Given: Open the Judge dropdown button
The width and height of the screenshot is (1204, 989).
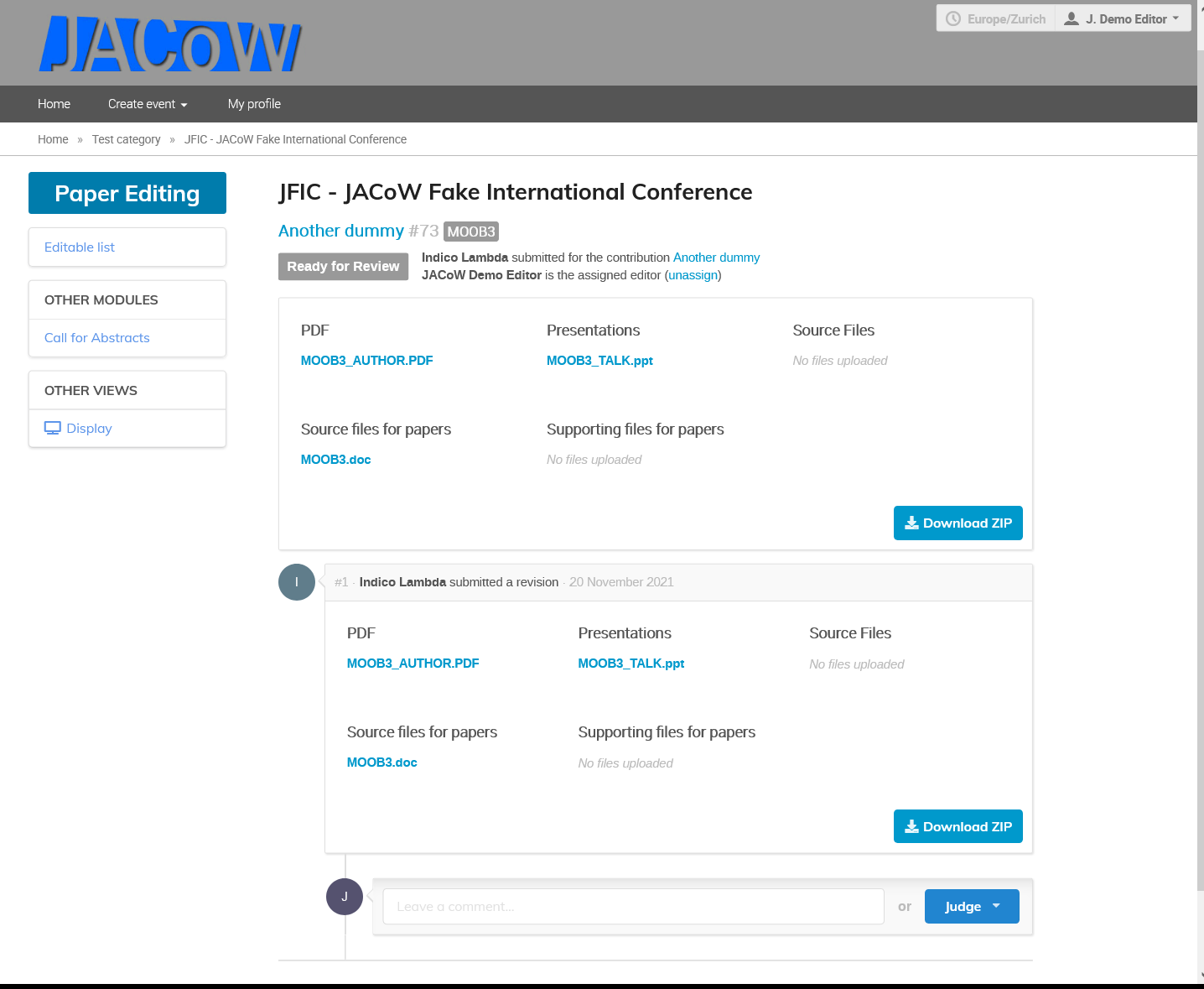Looking at the screenshot, I should 972,906.
